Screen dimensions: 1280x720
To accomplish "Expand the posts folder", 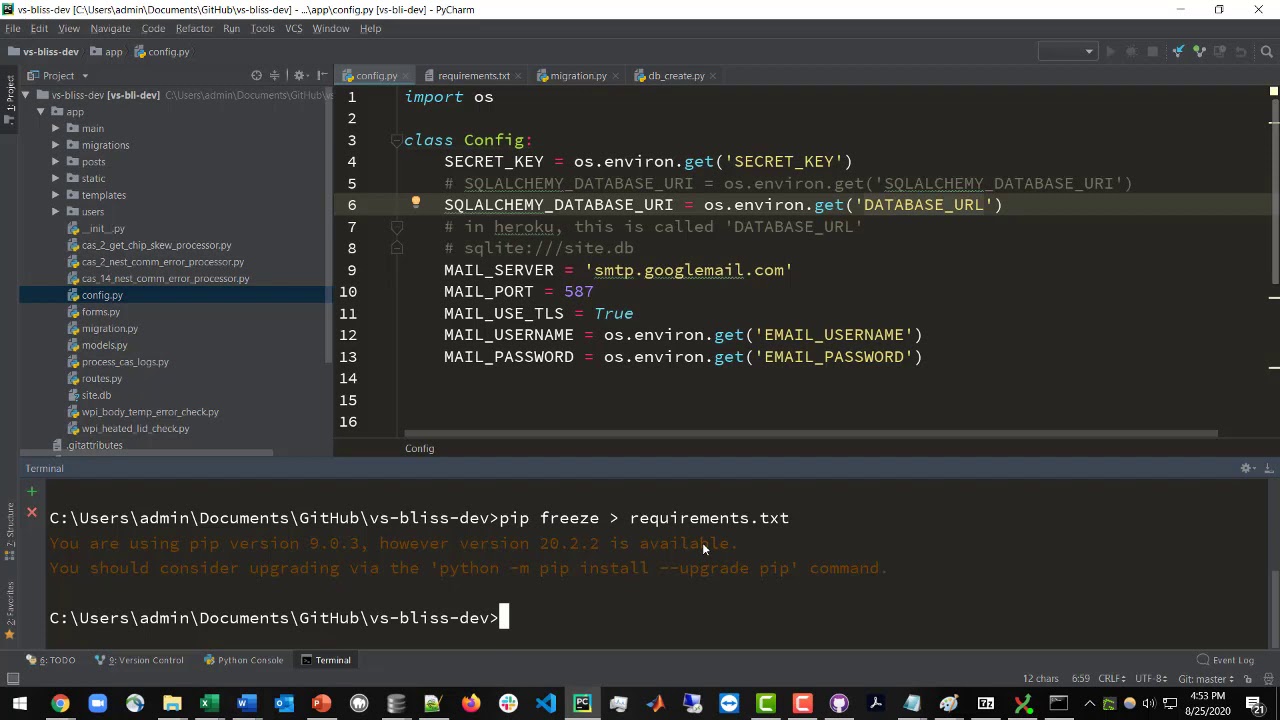I will coord(56,162).
